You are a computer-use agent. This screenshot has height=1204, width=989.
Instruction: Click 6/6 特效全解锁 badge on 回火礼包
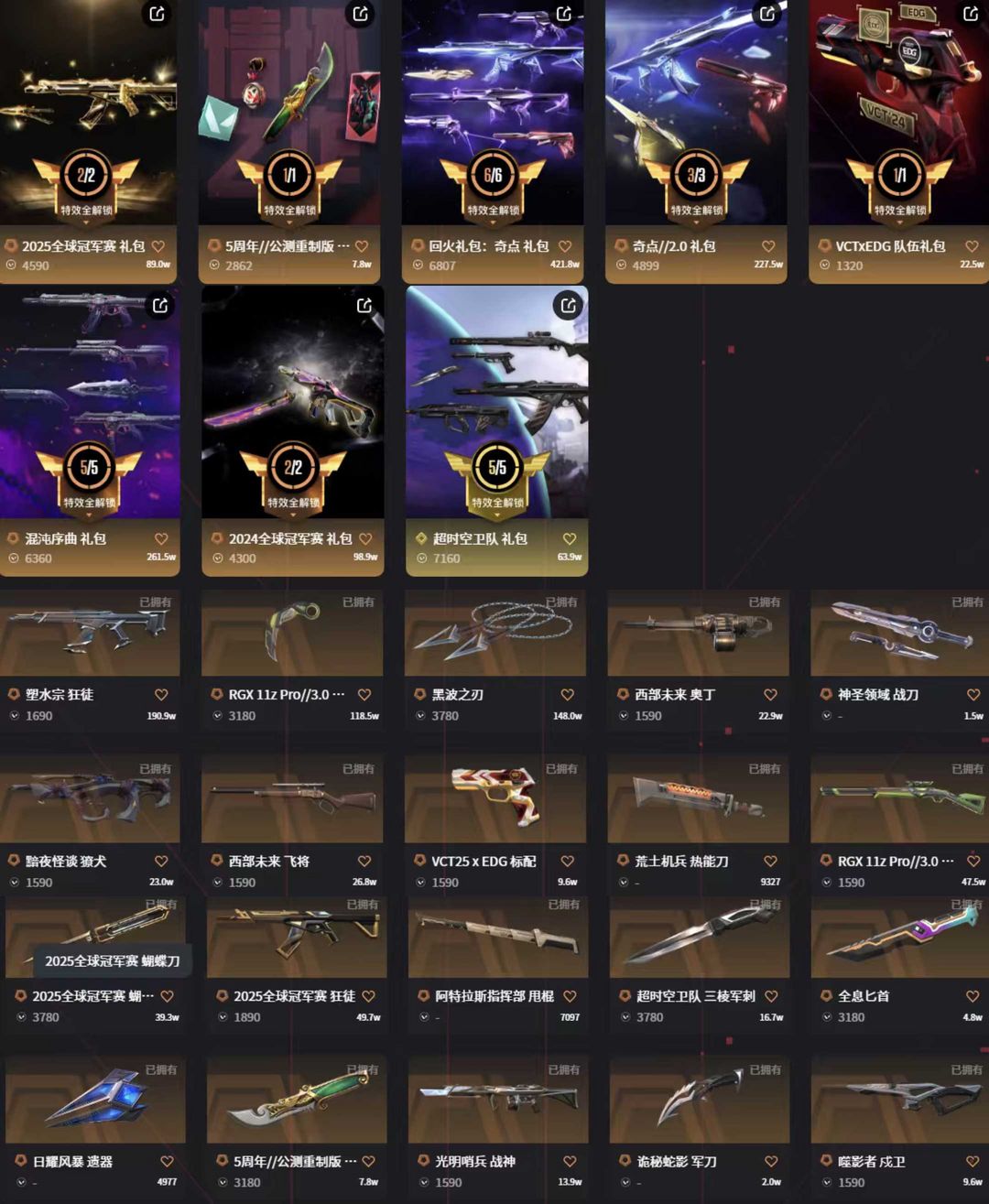click(493, 184)
